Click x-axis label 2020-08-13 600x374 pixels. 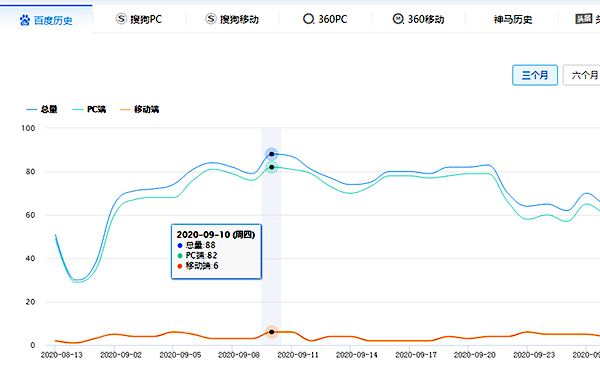(x=62, y=355)
